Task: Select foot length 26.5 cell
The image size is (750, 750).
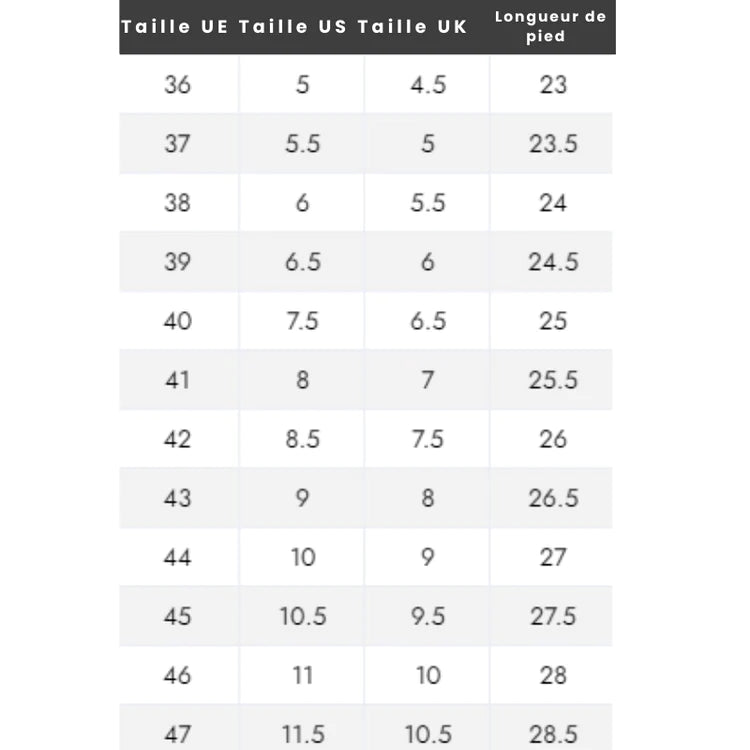Action: [553, 498]
